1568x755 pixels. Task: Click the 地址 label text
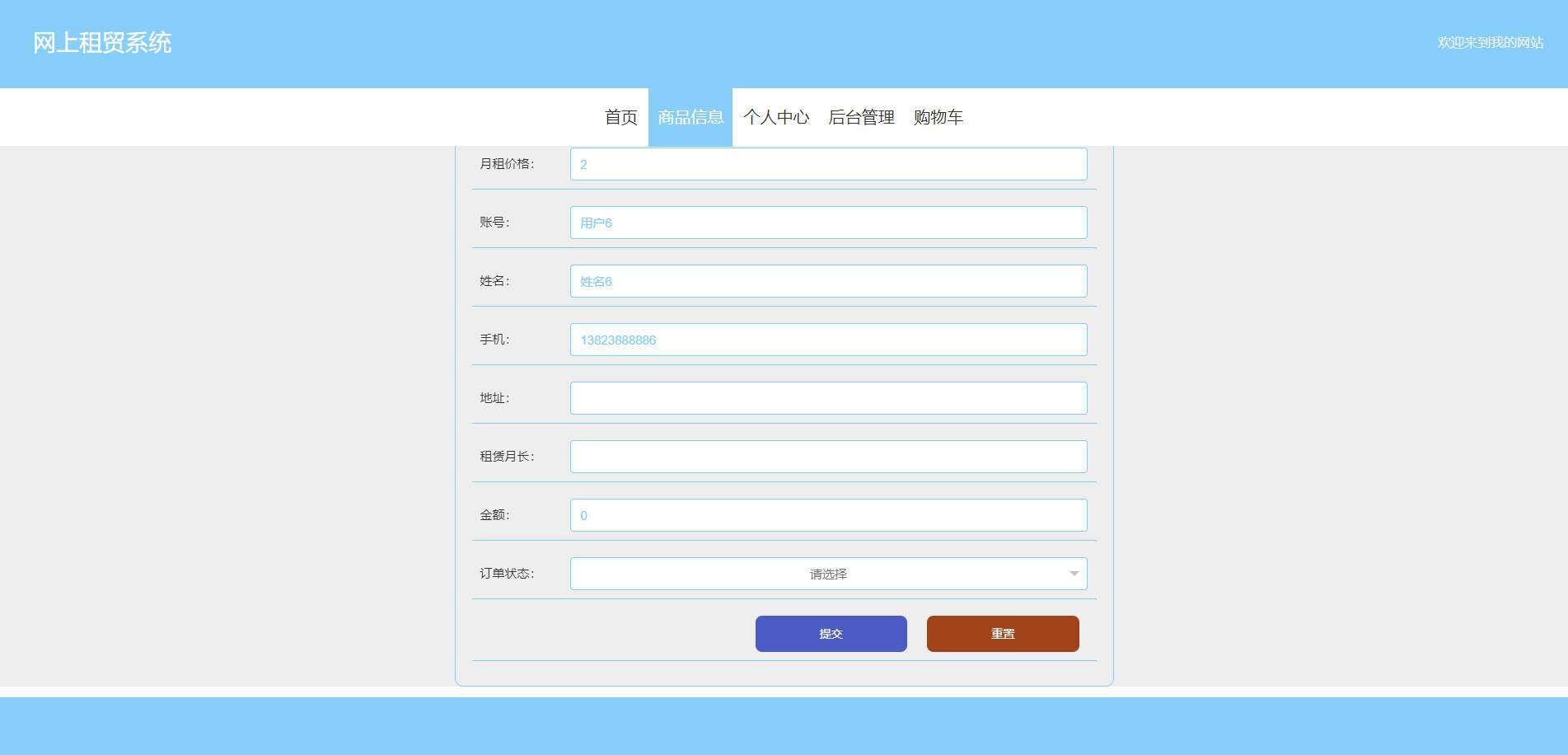tap(494, 398)
